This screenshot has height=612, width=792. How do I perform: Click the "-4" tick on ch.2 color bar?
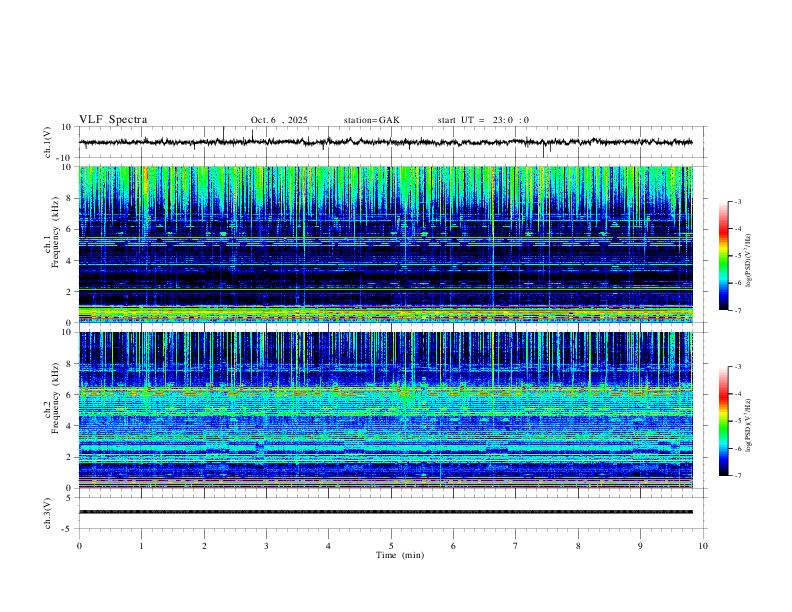point(738,394)
